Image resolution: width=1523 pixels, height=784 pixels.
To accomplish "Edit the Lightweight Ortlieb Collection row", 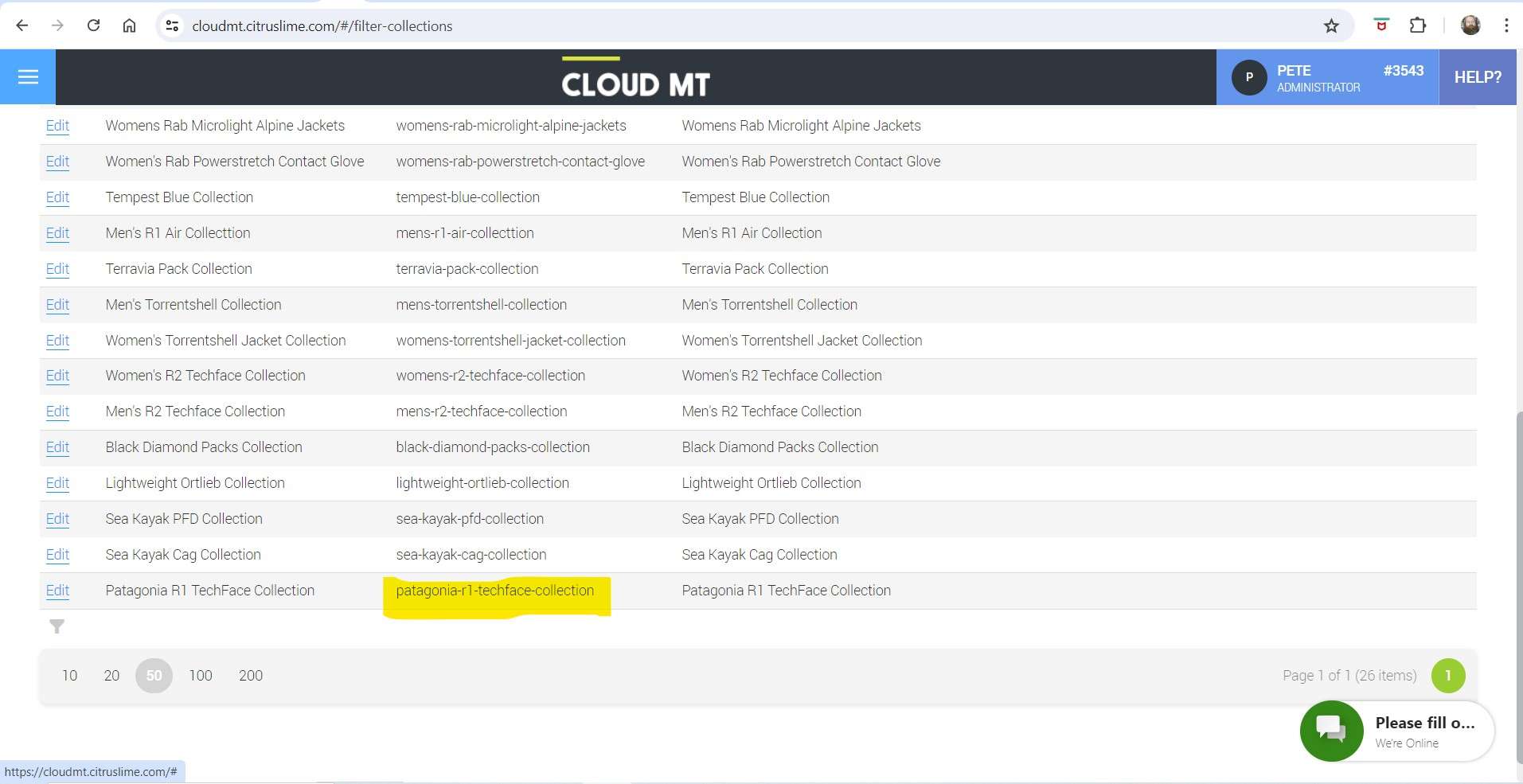I will tap(57, 483).
